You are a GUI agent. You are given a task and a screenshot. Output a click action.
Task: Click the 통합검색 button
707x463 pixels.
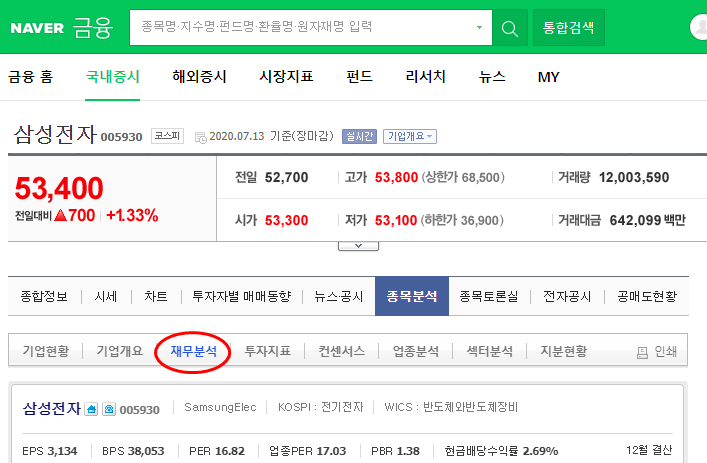coord(569,28)
